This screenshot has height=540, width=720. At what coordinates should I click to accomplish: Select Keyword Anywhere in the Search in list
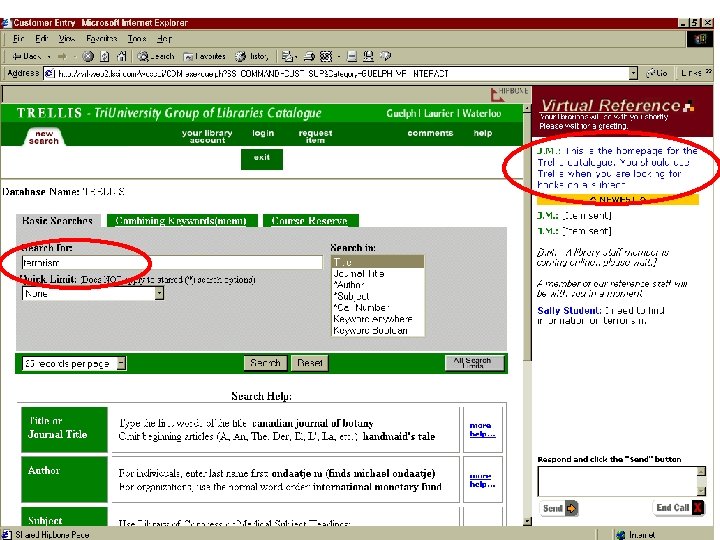coord(377,319)
